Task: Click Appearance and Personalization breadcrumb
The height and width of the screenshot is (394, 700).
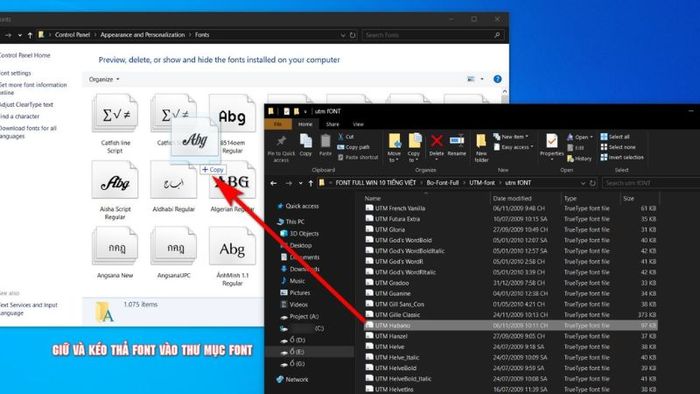Action: tap(142, 35)
